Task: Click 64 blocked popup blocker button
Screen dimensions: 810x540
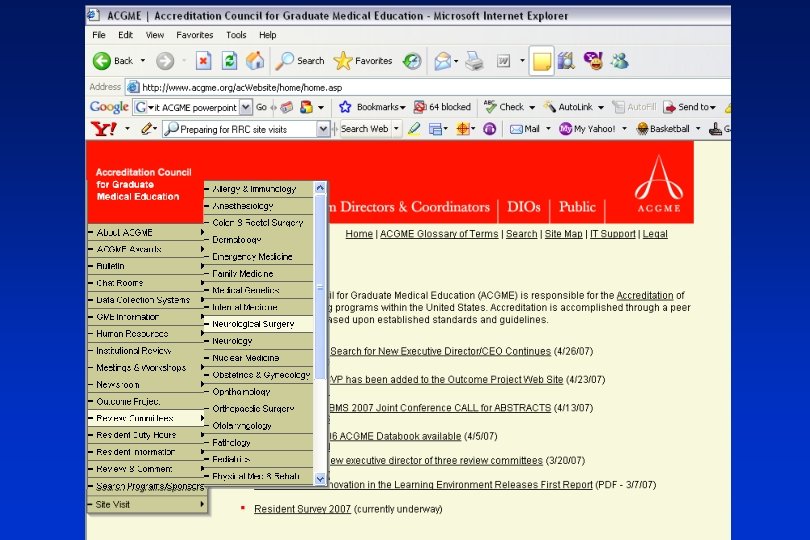Action: (x=442, y=107)
